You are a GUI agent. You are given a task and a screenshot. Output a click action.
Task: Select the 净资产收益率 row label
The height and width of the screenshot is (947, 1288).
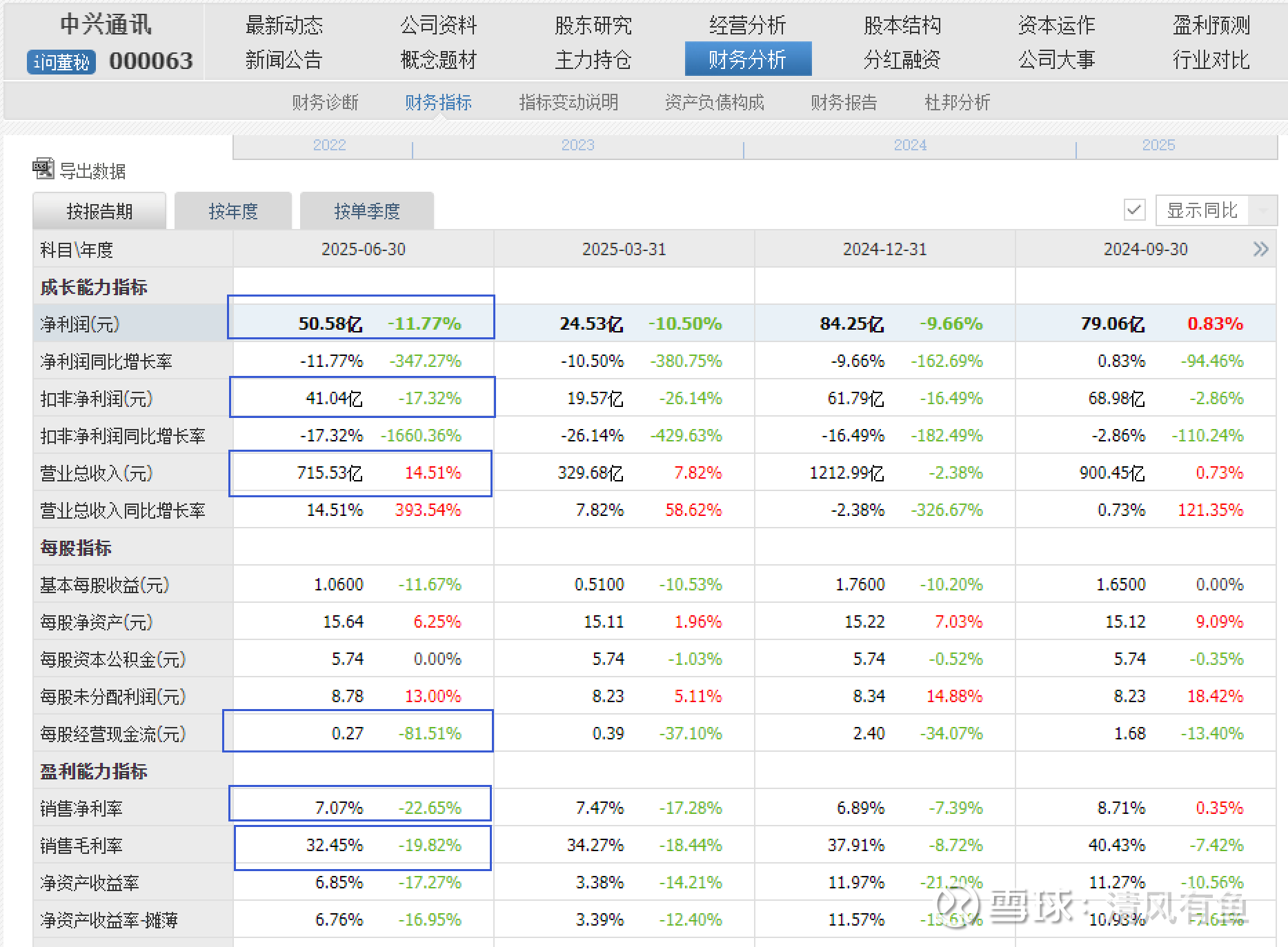90,883
